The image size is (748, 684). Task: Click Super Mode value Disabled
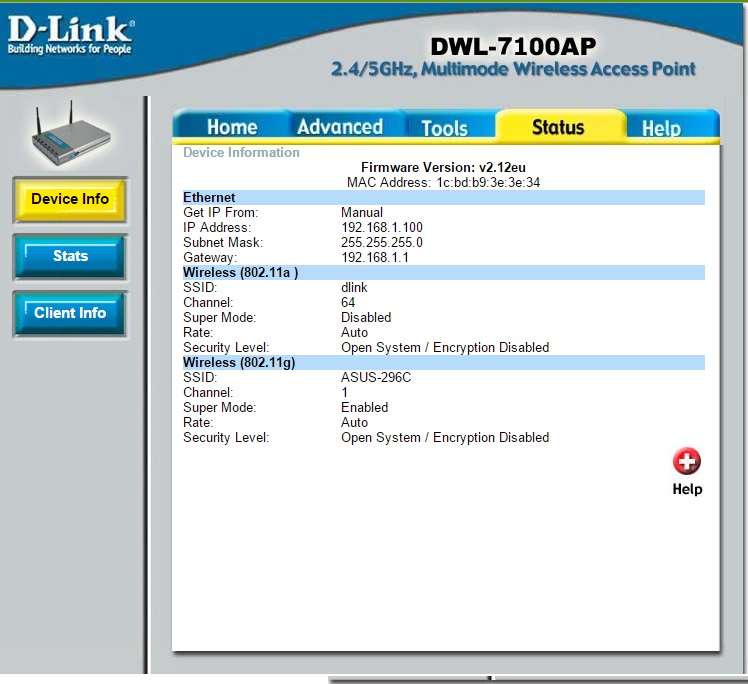[366, 318]
